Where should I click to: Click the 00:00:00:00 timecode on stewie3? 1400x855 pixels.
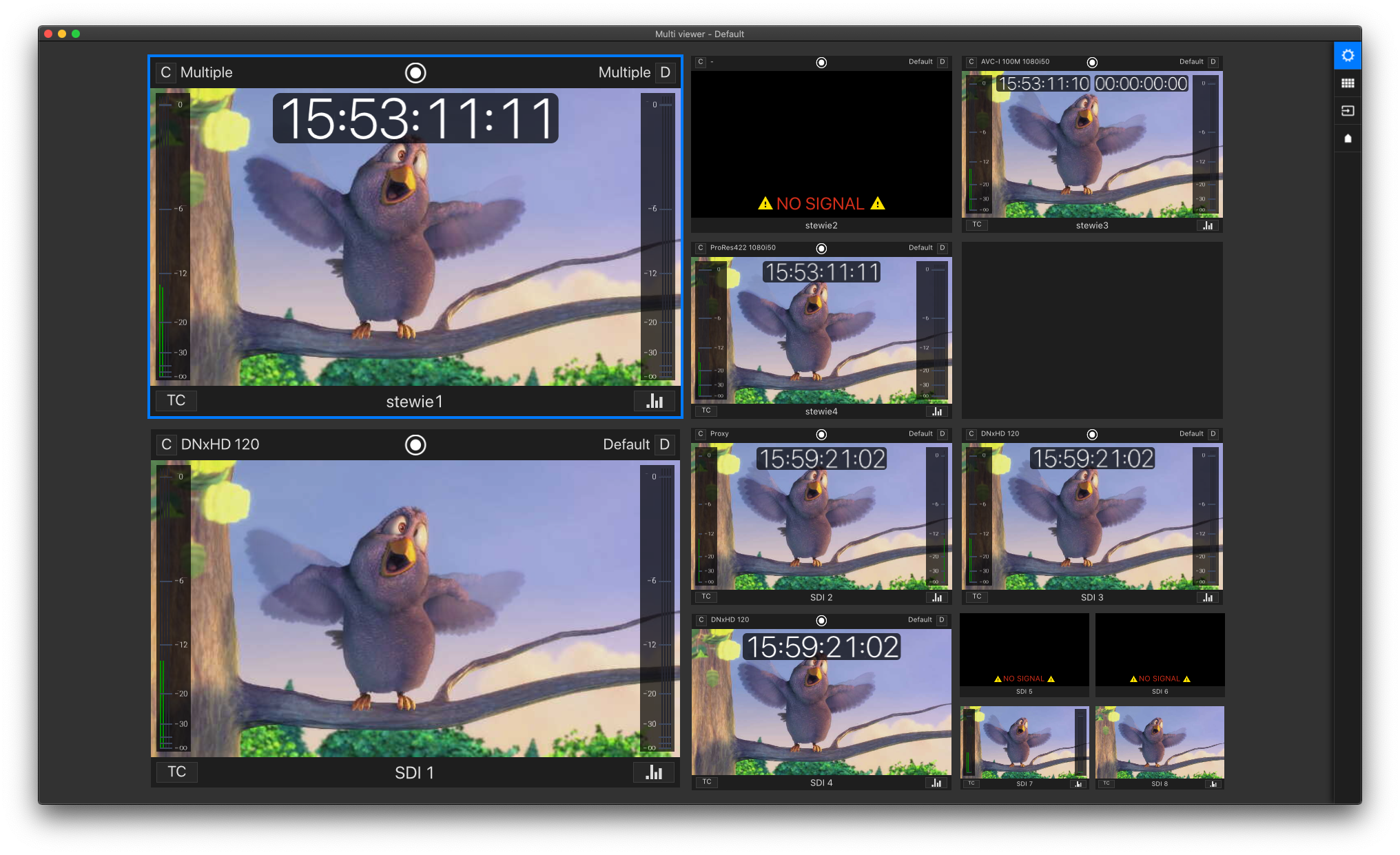[1141, 84]
